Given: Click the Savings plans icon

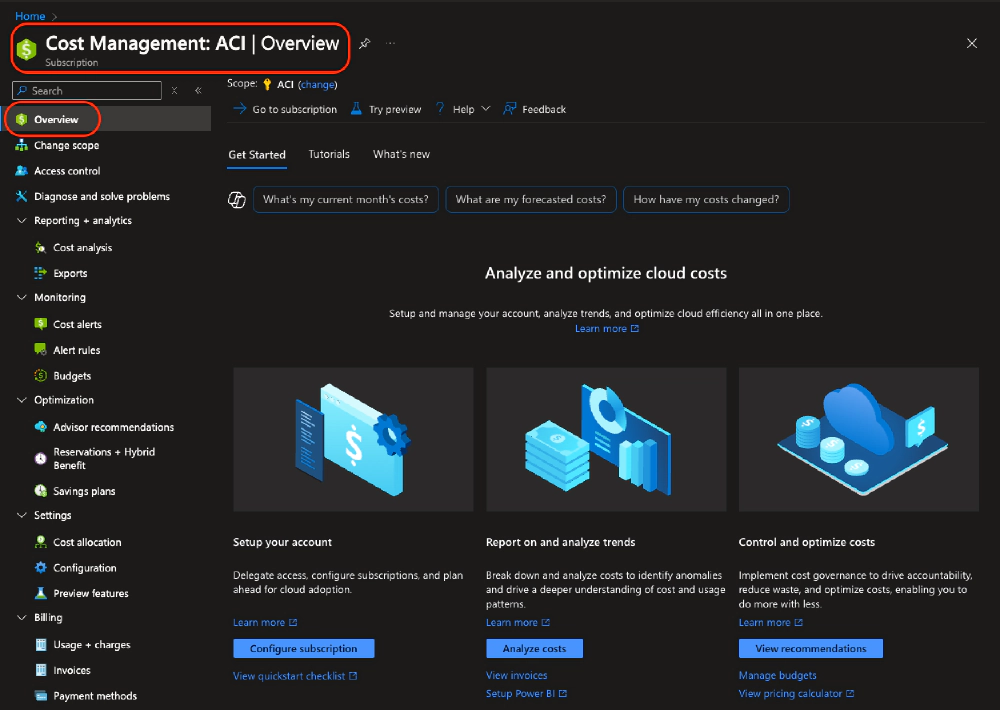Looking at the screenshot, I should tap(41, 491).
